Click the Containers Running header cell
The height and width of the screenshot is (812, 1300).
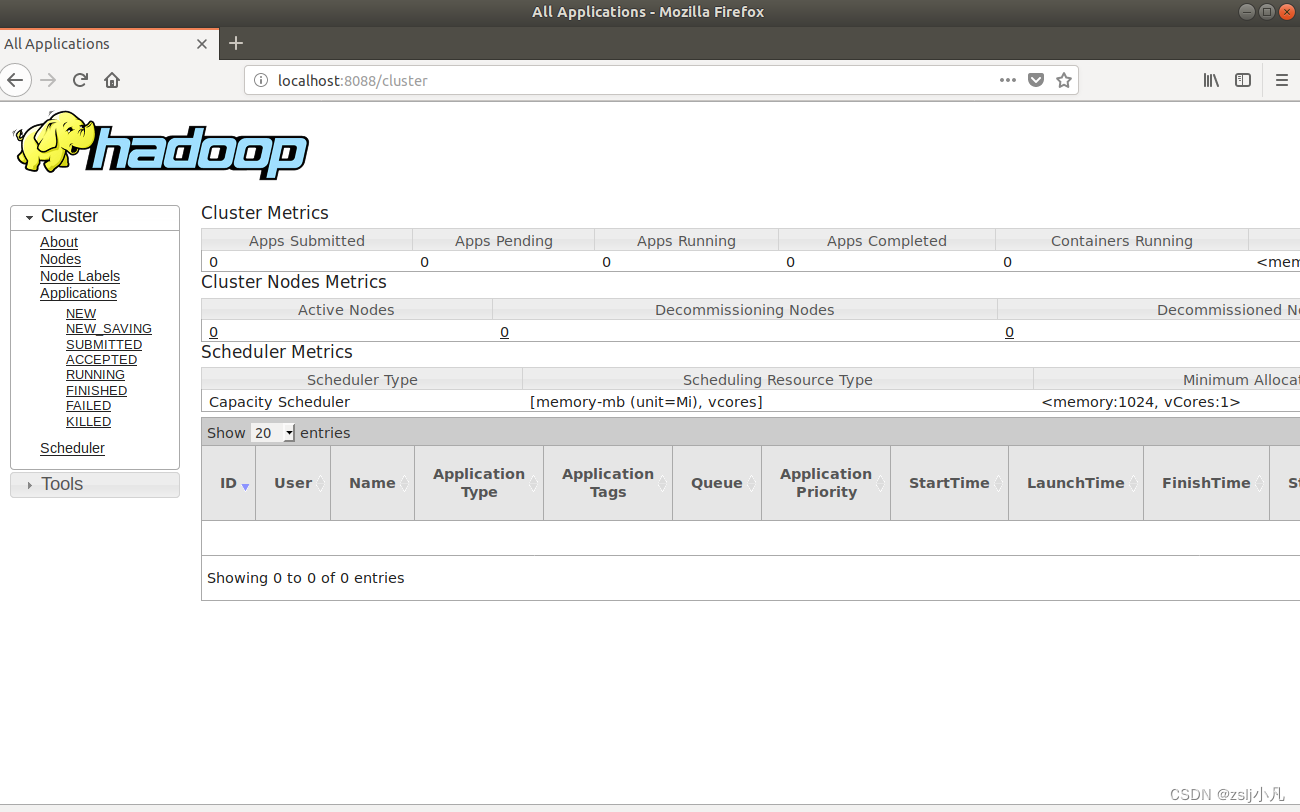pyautogui.click(x=1122, y=241)
